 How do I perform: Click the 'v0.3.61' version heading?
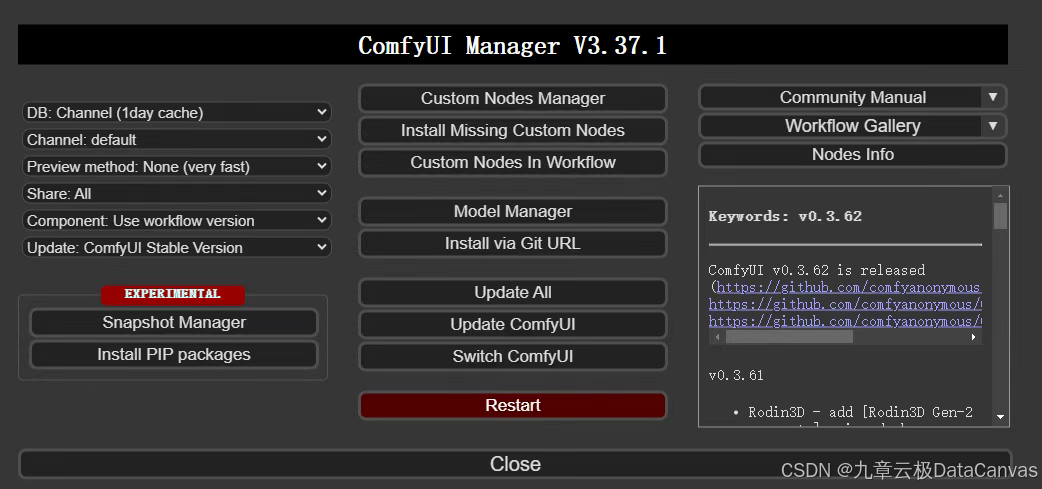coord(736,375)
